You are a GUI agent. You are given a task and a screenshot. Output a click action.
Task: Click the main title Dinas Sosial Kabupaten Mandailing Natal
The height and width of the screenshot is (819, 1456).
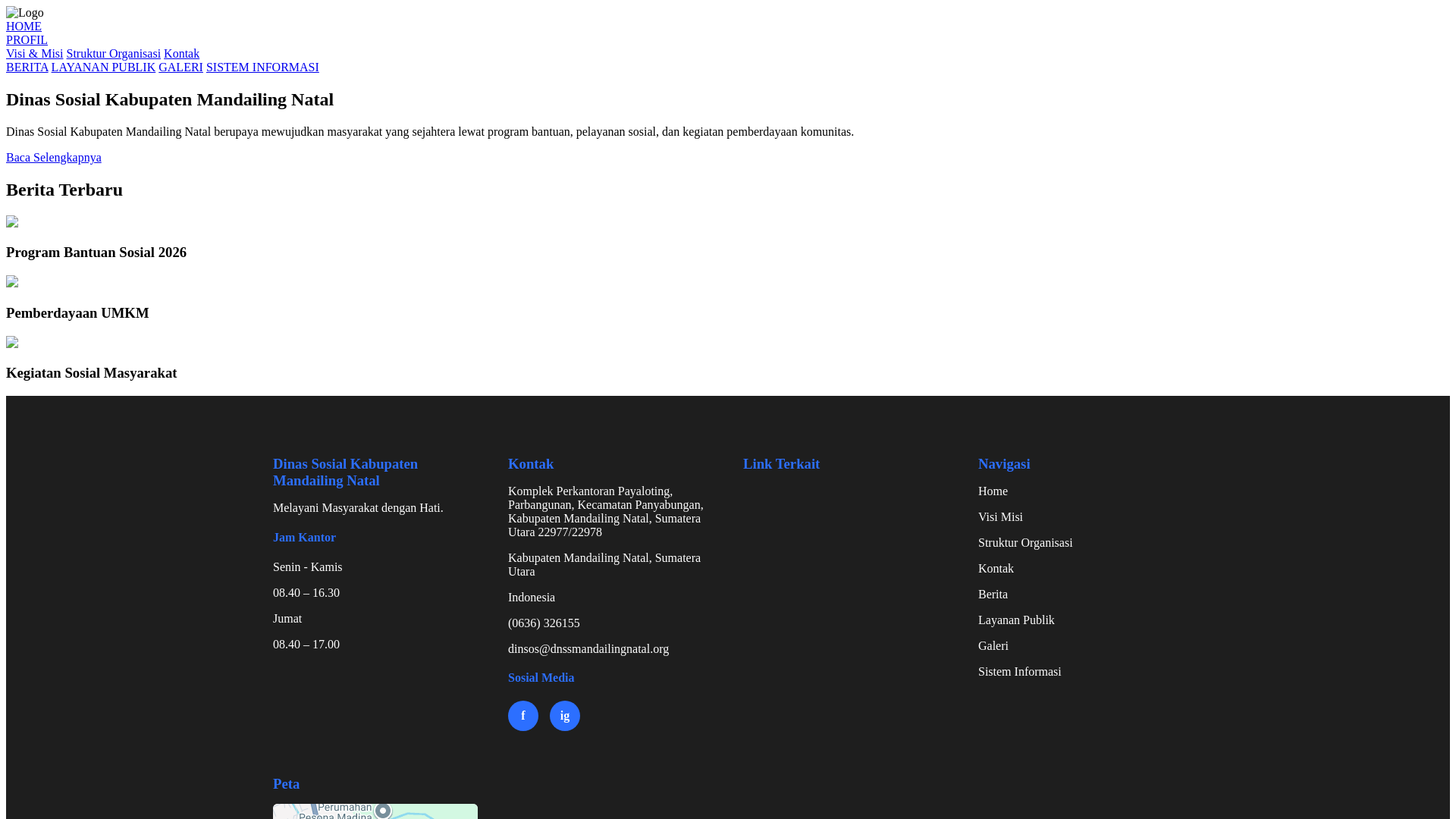pos(170,99)
